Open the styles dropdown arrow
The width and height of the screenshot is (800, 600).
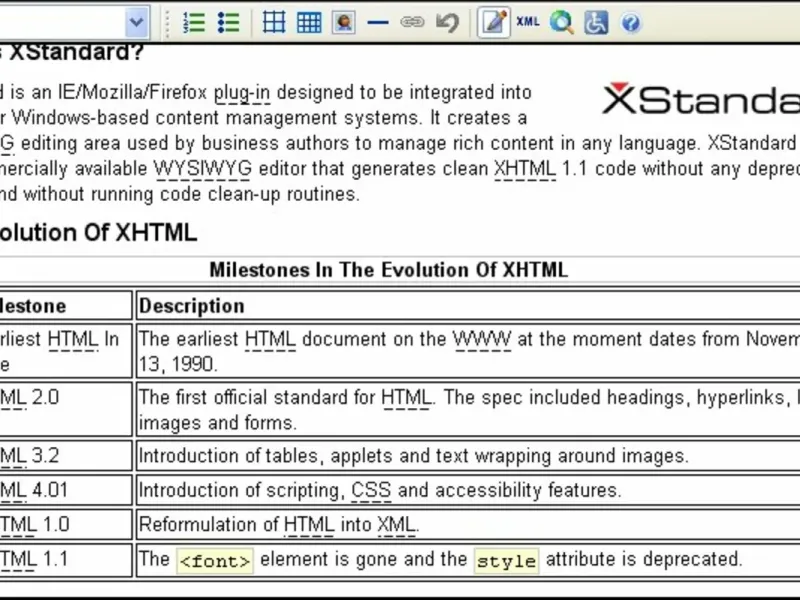tap(137, 22)
